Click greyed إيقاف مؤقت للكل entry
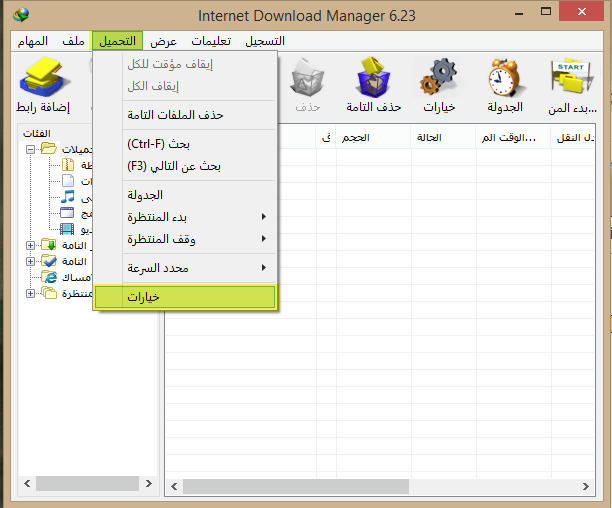Viewport: 612px width, 508px height. point(185,64)
